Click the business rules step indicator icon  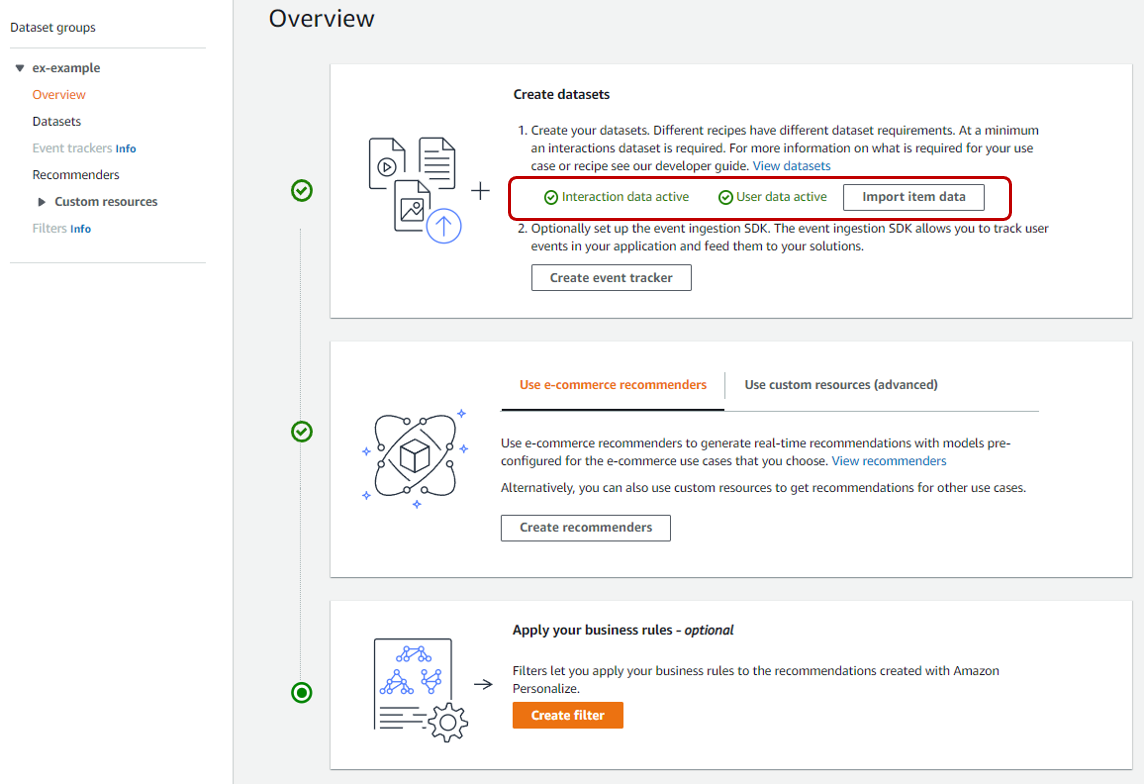pos(302,693)
